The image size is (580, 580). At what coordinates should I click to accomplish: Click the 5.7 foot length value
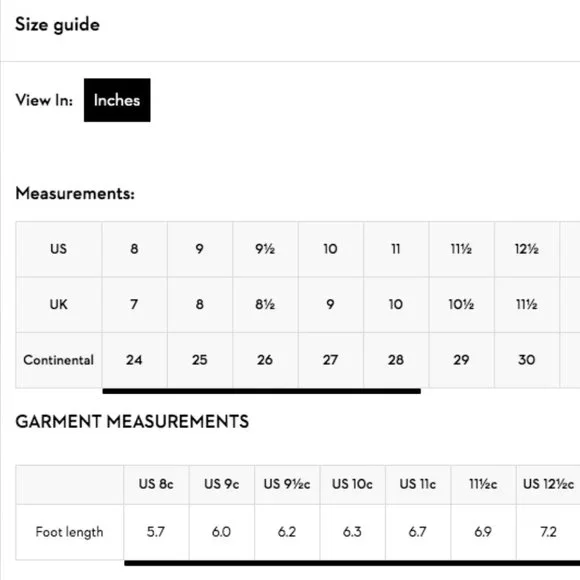point(156,532)
